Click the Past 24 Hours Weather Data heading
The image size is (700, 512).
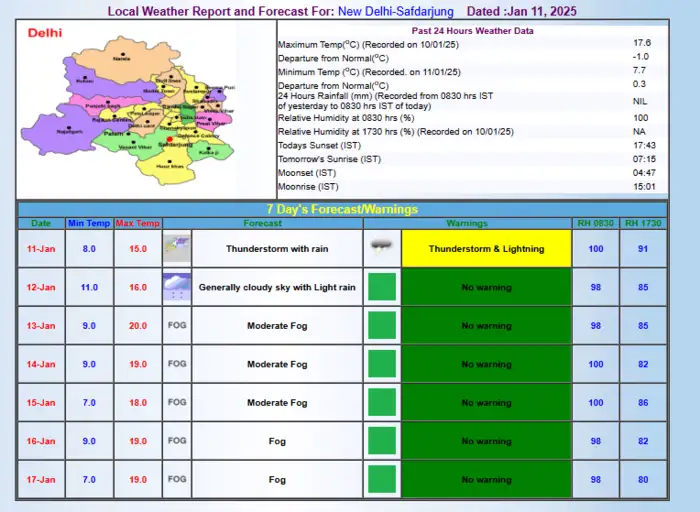point(474,31)
